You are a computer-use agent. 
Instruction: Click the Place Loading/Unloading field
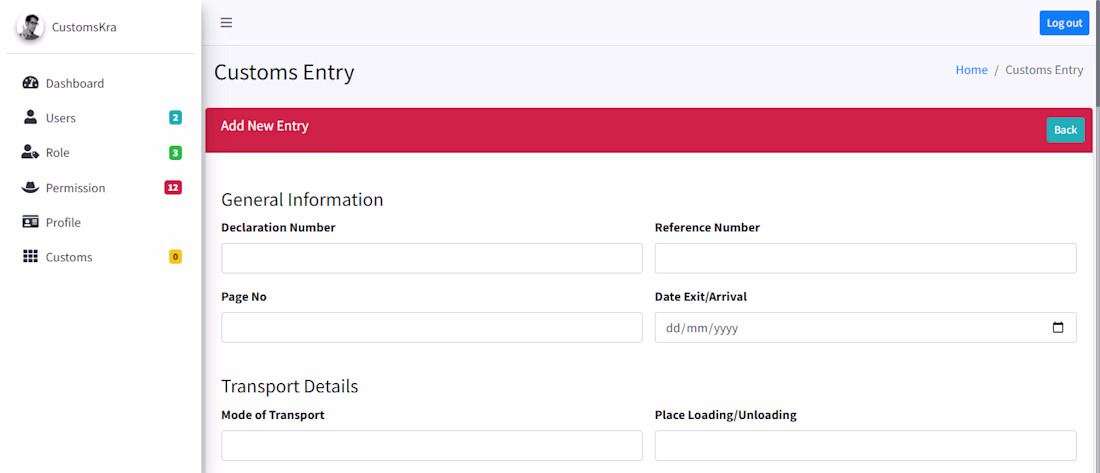865,446
